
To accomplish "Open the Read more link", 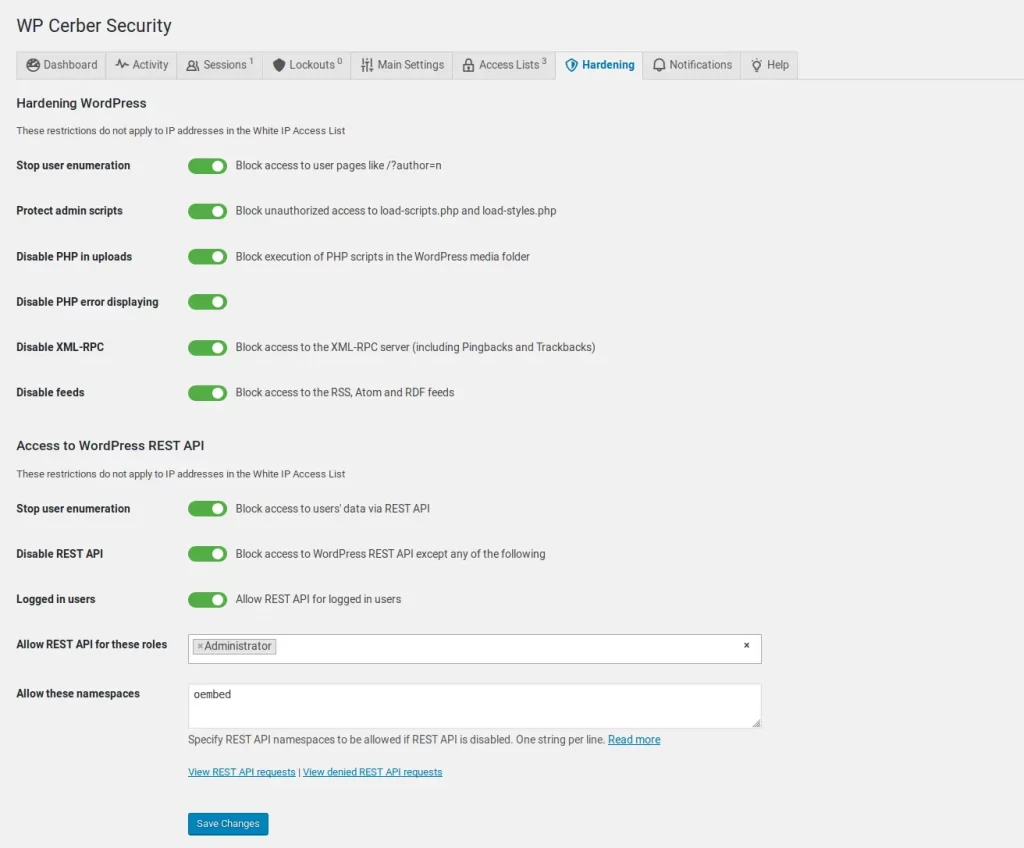I will click(x=634, y=740).
